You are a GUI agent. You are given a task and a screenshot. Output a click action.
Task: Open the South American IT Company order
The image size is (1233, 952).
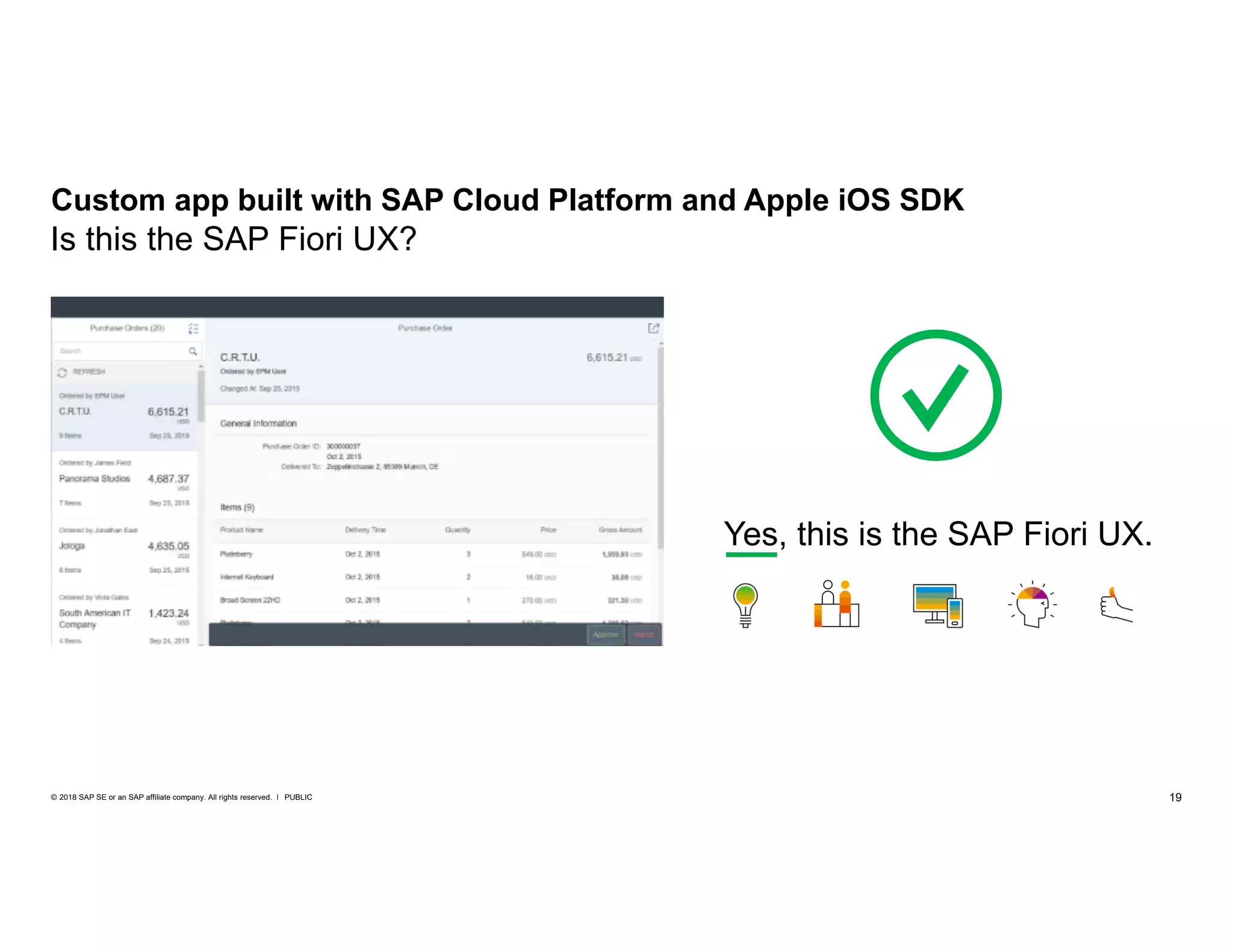click(x=124, y=617)
